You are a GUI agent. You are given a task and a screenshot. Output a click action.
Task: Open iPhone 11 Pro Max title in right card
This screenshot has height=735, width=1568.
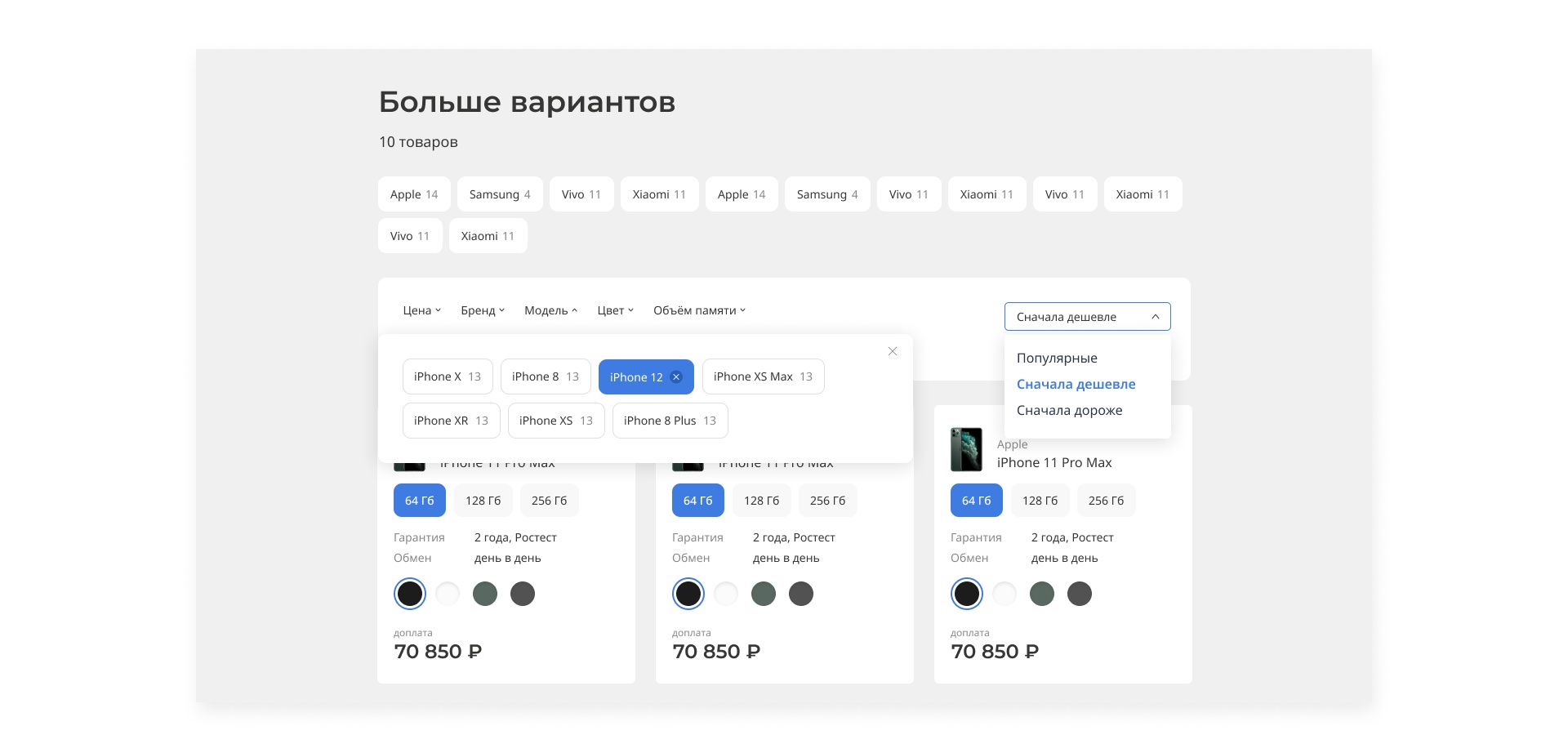1054,462
